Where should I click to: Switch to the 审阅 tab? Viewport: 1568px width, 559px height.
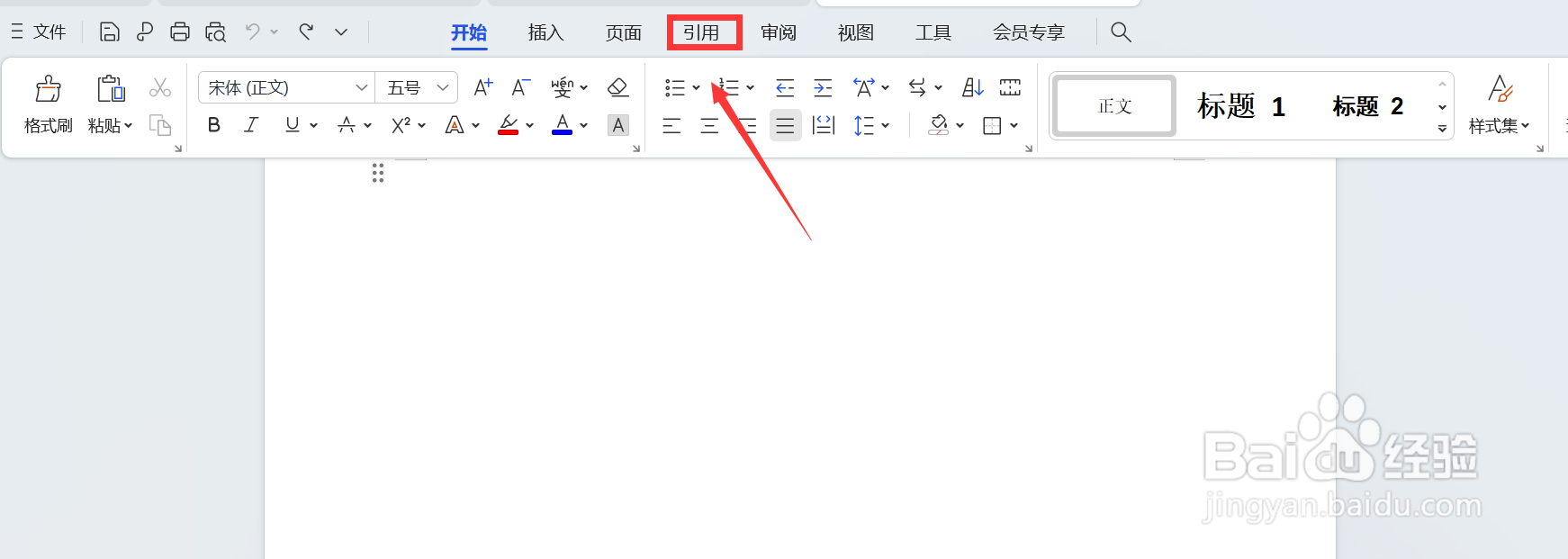[x=779, y=32]
